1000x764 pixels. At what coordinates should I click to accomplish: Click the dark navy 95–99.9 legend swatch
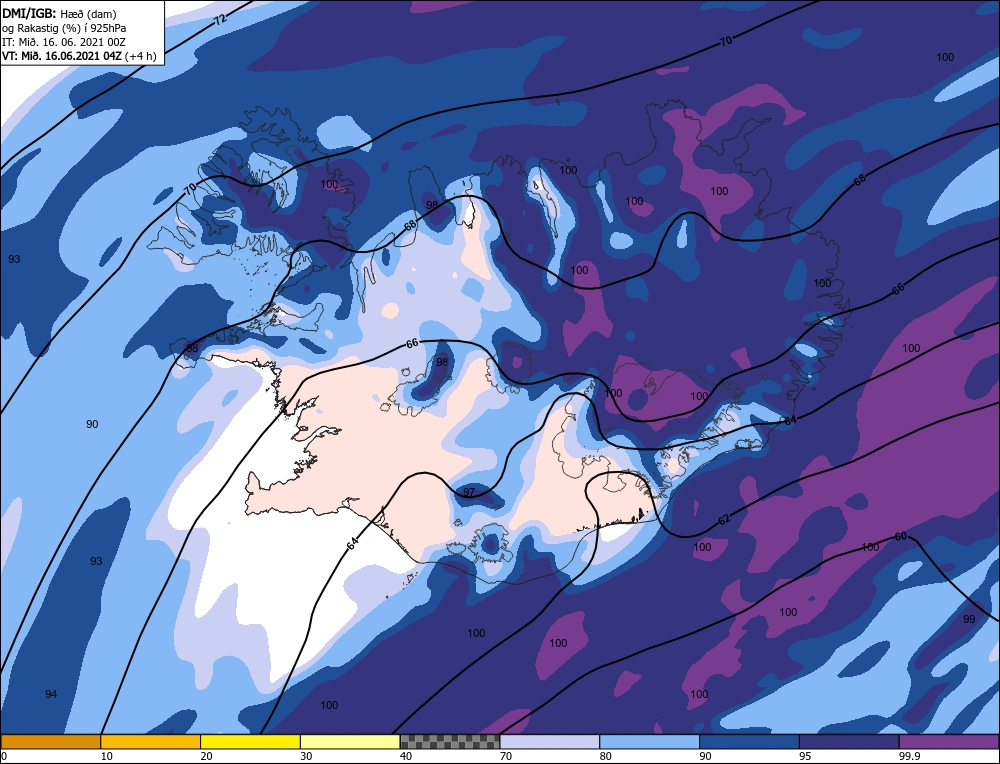(x=849, y=741)
